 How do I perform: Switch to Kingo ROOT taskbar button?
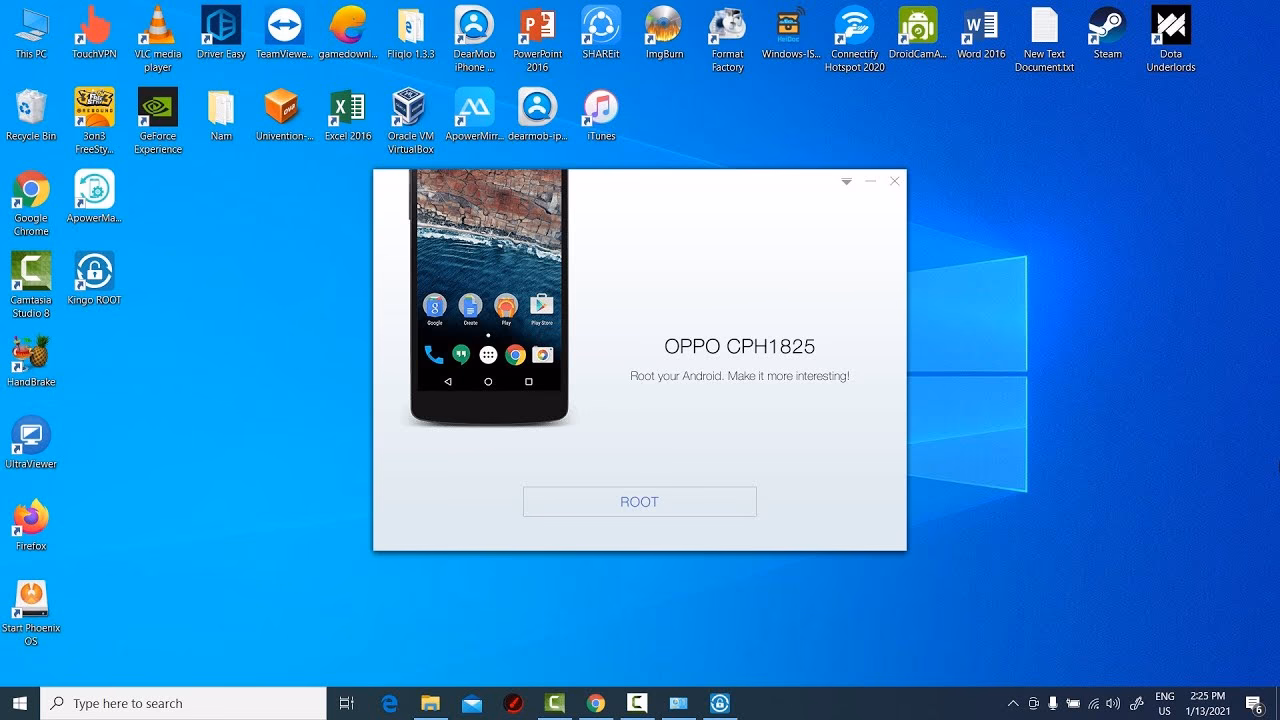click(x=720, y=703)
